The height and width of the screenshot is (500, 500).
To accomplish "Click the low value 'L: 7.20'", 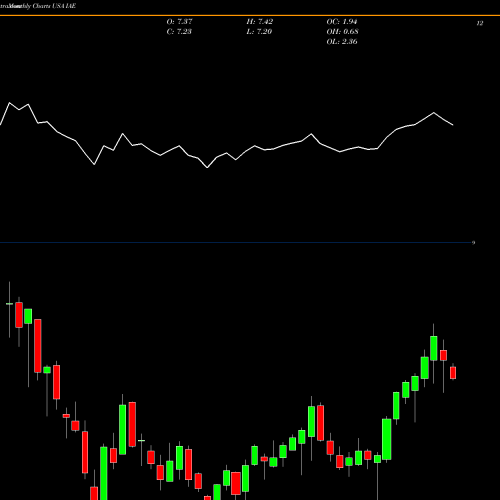I will click(x=259, y=32).
